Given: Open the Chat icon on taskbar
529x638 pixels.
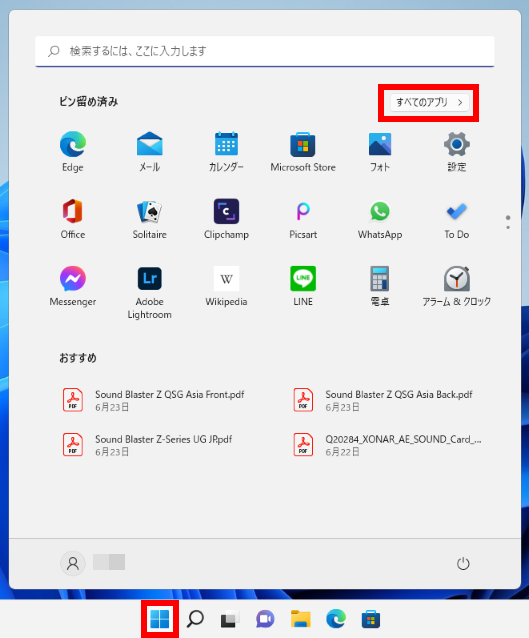Looking at the screenshot, I should 265,619.
